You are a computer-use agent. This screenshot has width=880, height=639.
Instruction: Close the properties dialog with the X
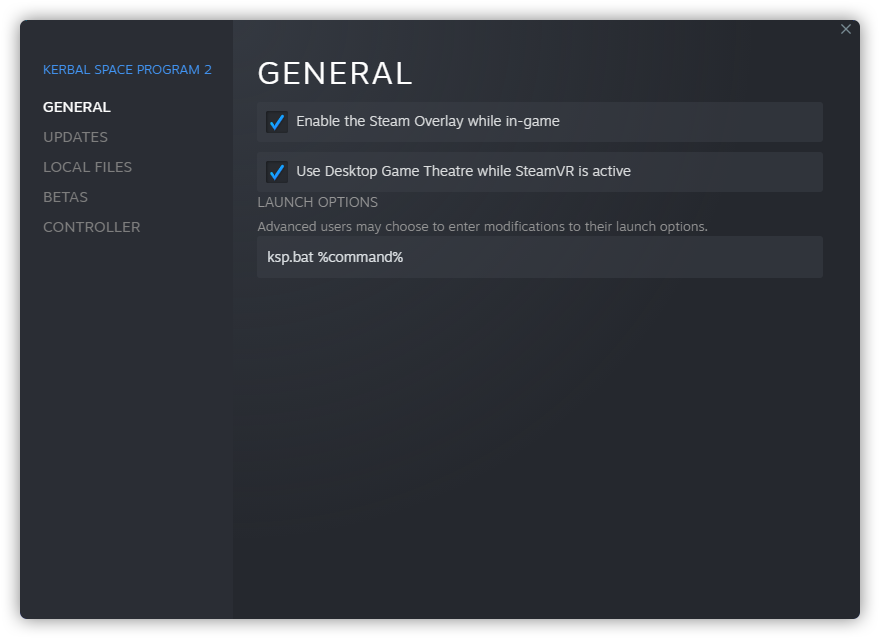click(845, 29)
